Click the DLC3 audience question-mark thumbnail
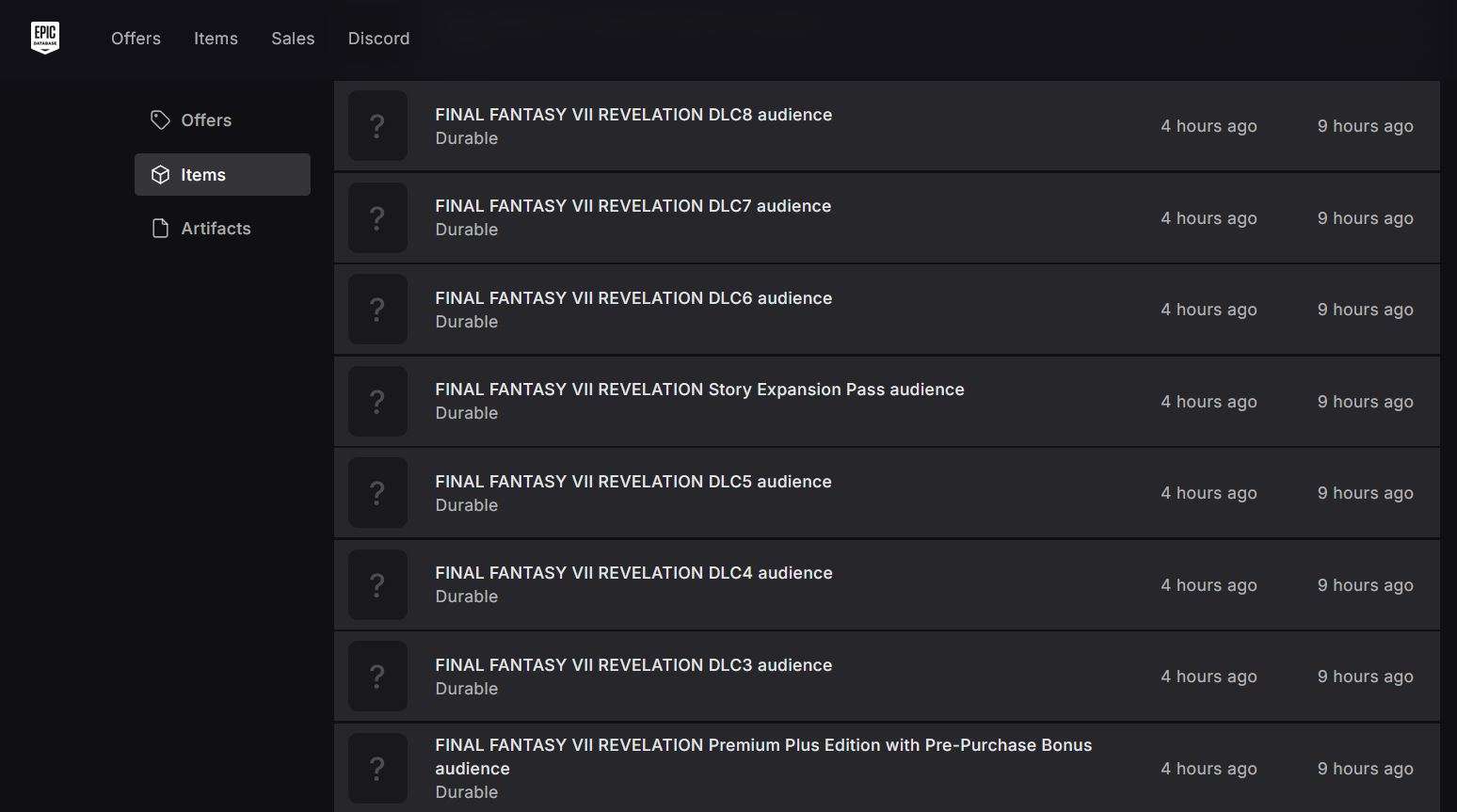The height and width of the screenshot is (812, 1457). click(377, 677)
